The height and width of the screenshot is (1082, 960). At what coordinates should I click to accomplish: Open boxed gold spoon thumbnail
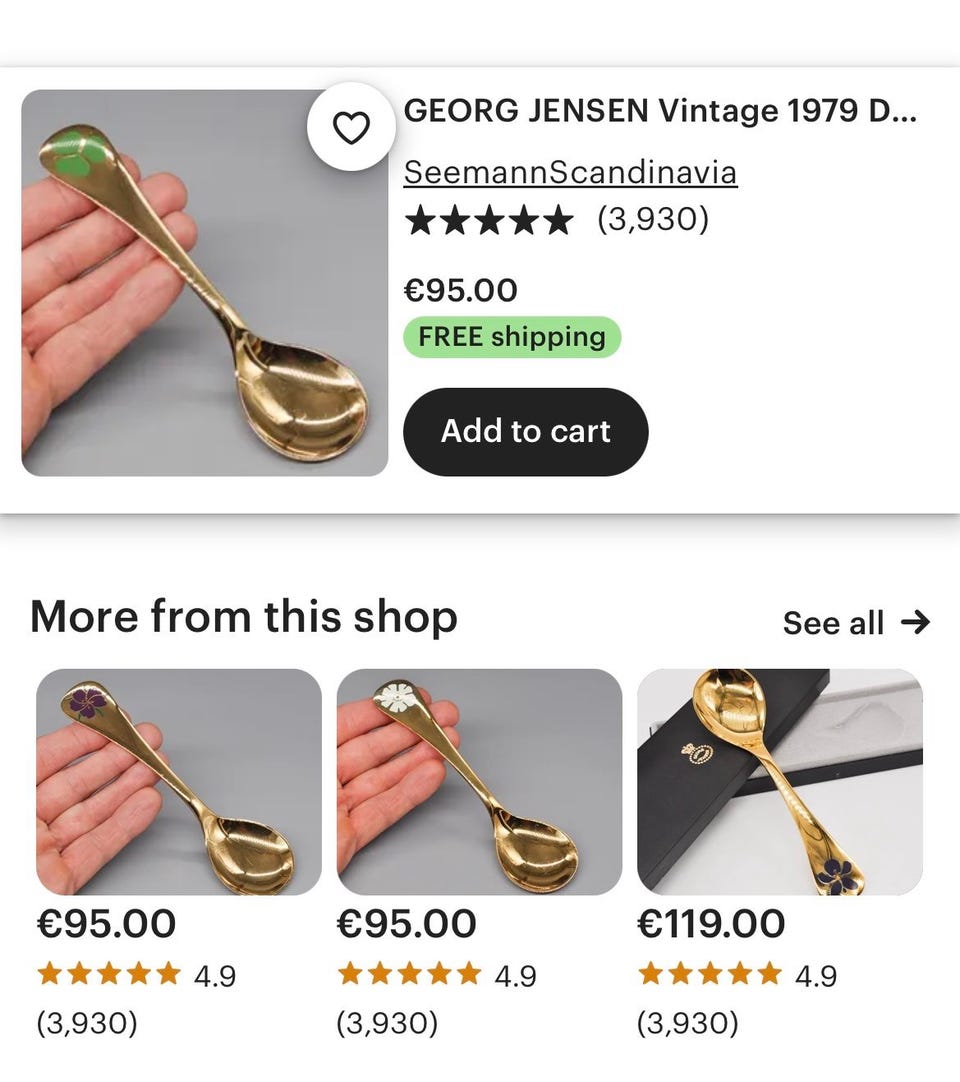point(780,781)
